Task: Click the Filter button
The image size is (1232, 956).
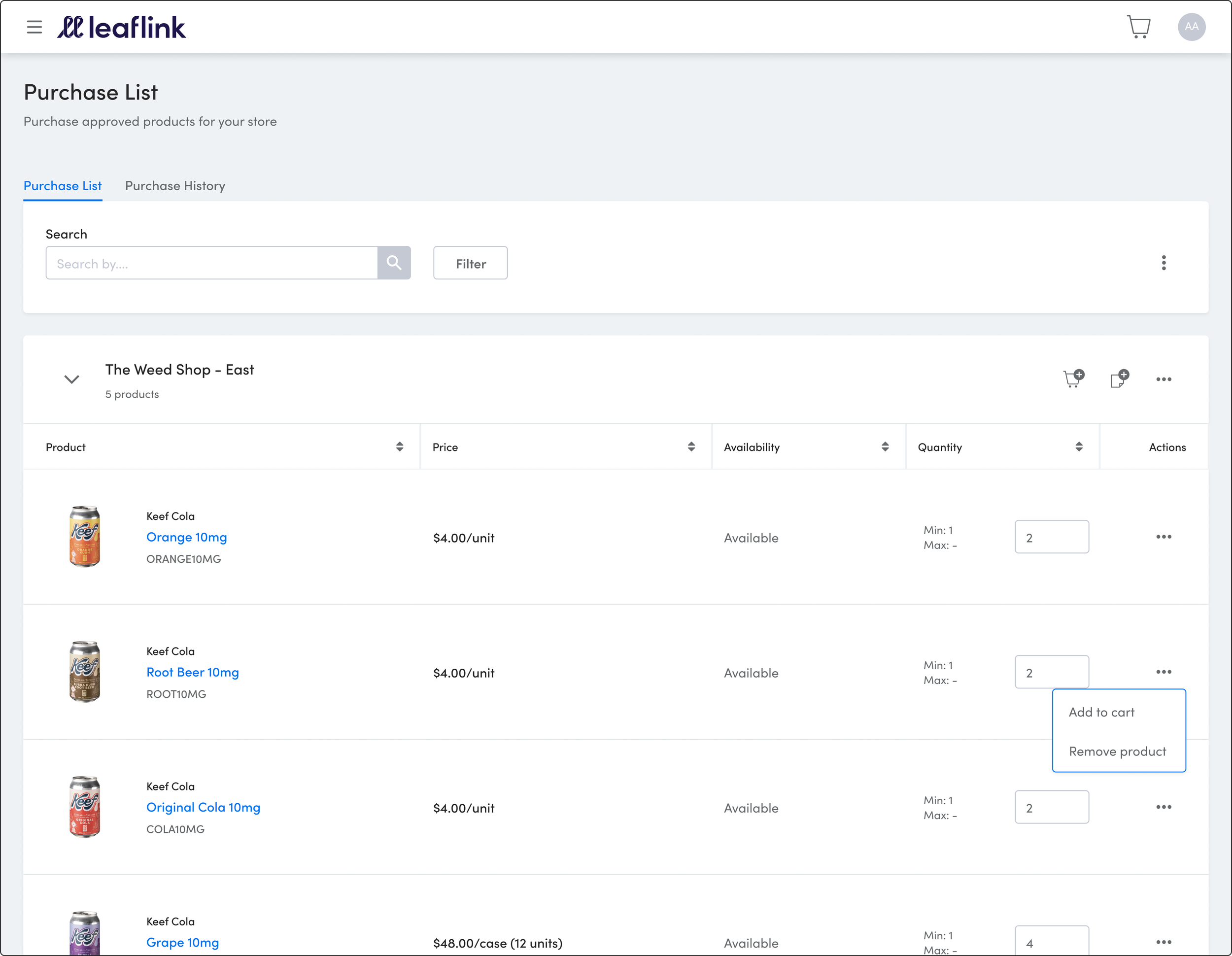Action: coord(470,264)
